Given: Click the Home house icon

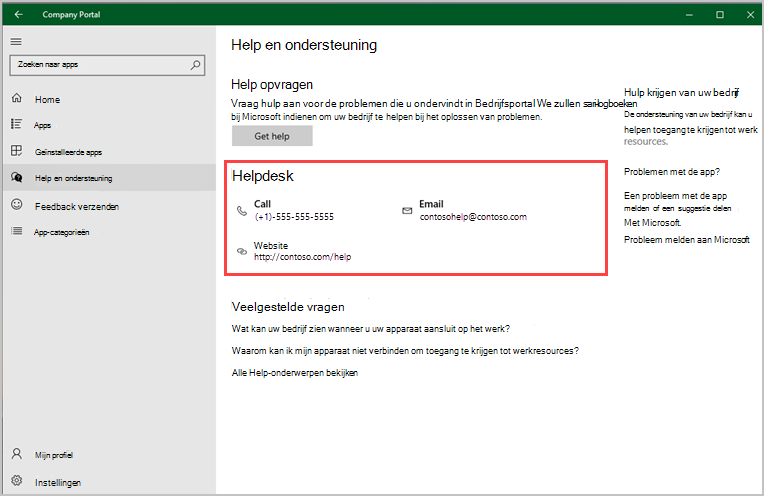Looking at the screenshot, I should coord(17,98).
